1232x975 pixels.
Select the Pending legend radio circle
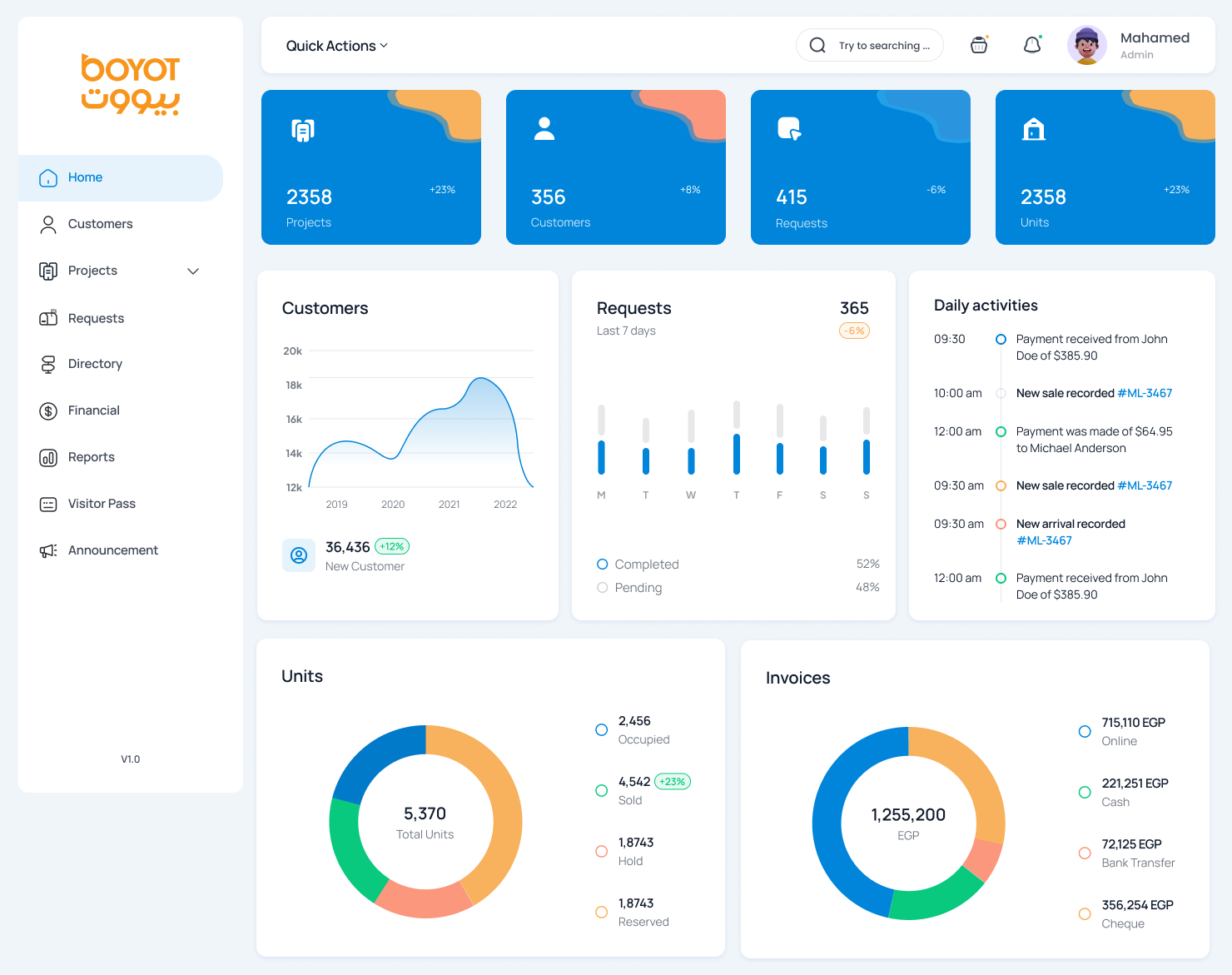coord(603,588)
